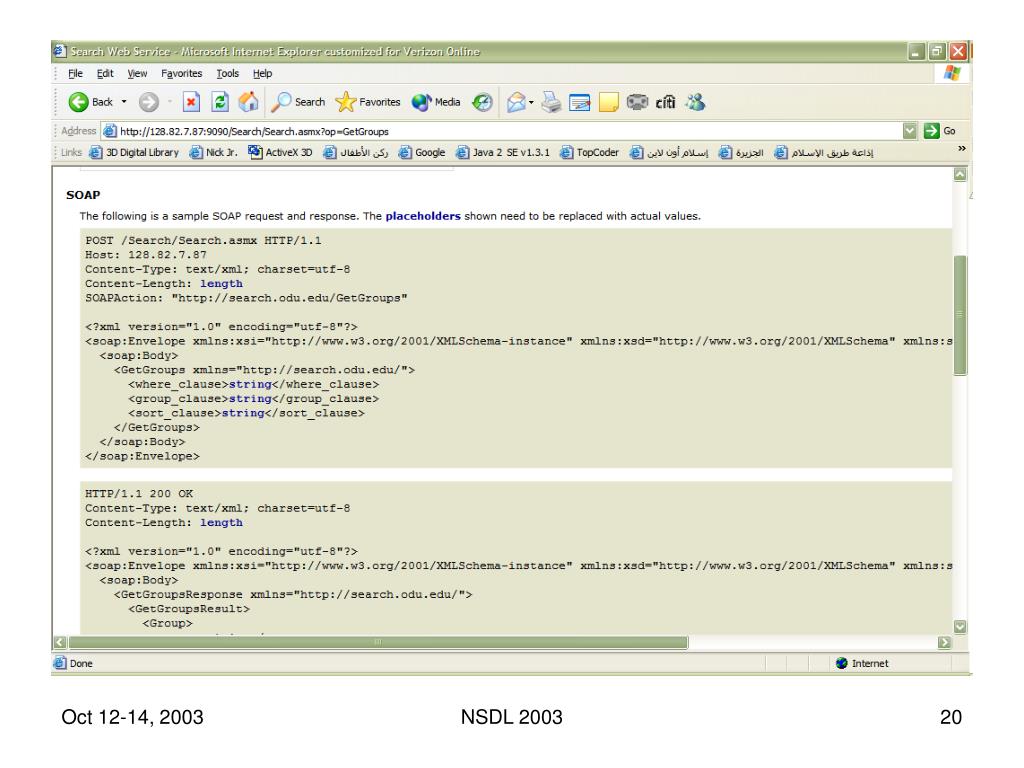Screen dimensions: 1024x768
Task: Open the Help menu
Action: pos(263,74)
